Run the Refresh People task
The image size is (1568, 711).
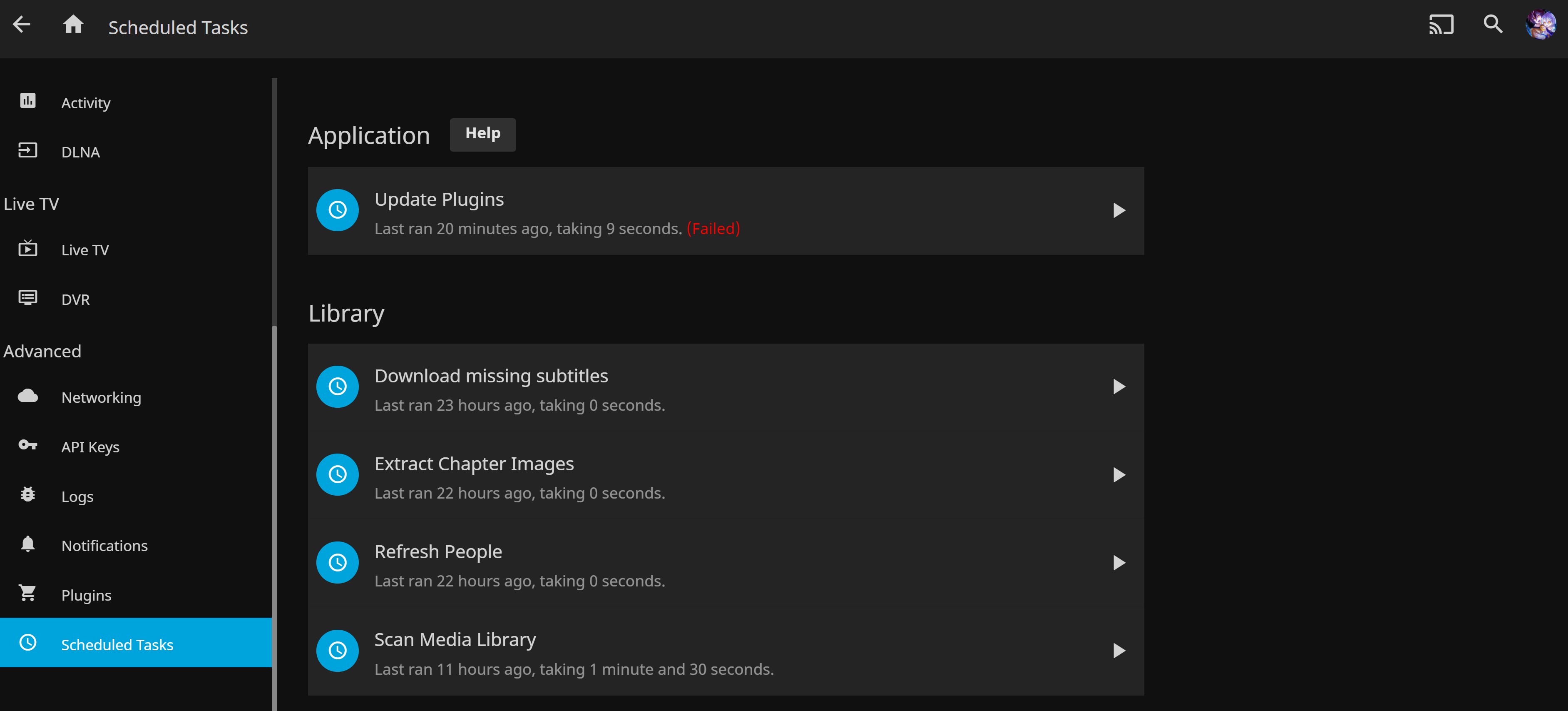1119,562
